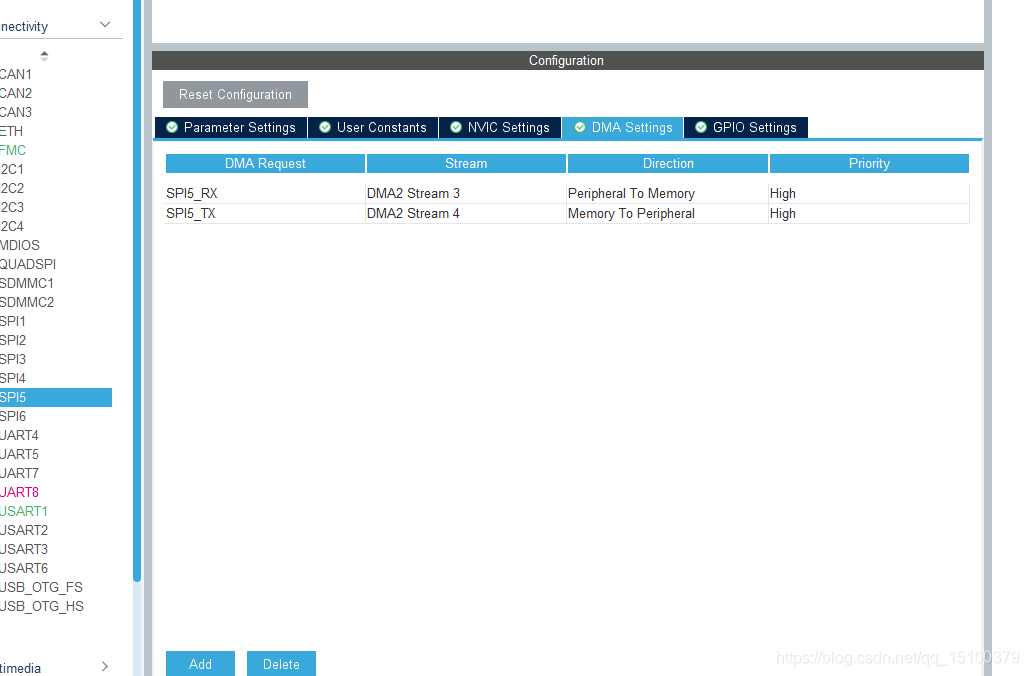Click the Stream column header
This screenshot has width=1029, height=676.
[x=466, y=163]
